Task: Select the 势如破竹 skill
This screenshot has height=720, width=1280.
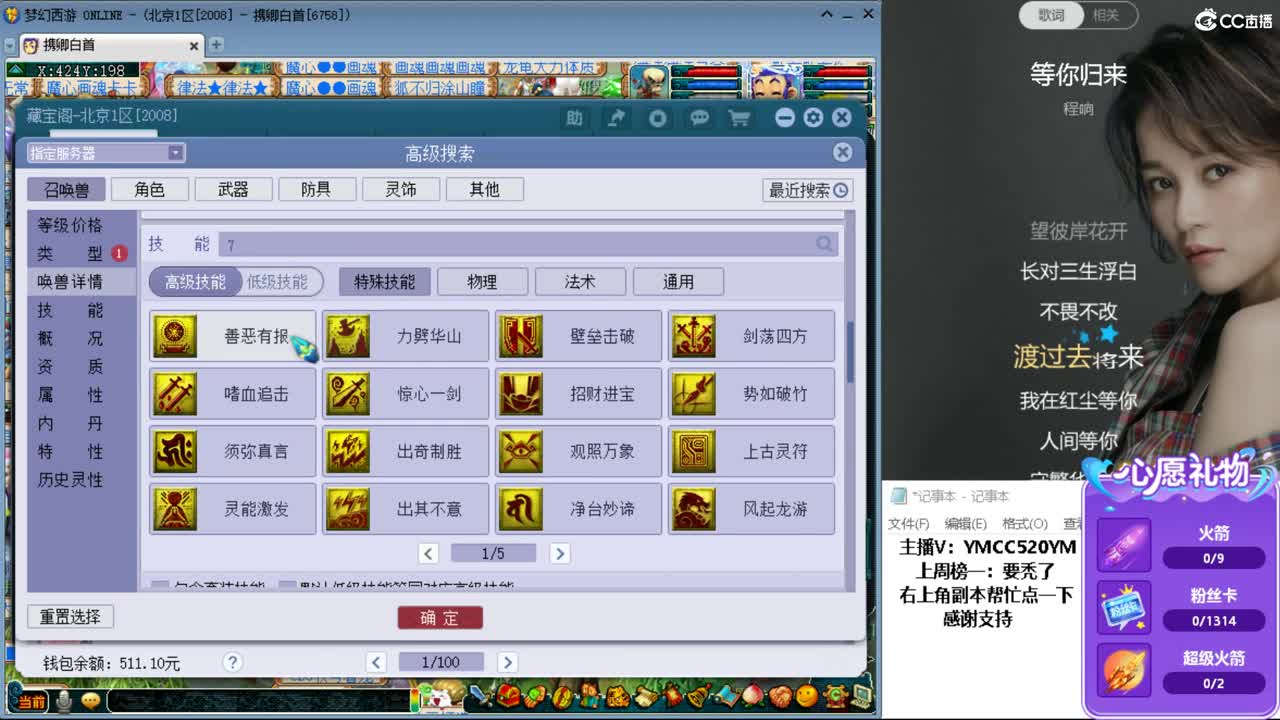Action: pyautogui.click(x=751, y=394)
